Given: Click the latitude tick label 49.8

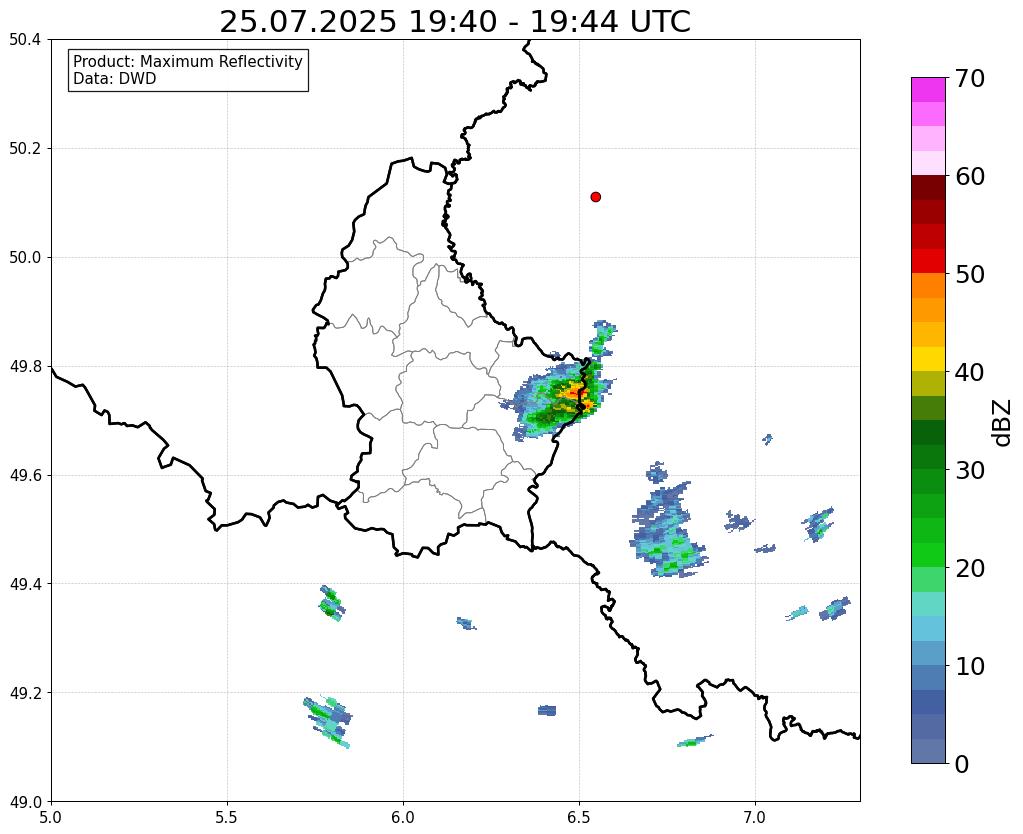Looking at the screenshot, I should 25,367.
